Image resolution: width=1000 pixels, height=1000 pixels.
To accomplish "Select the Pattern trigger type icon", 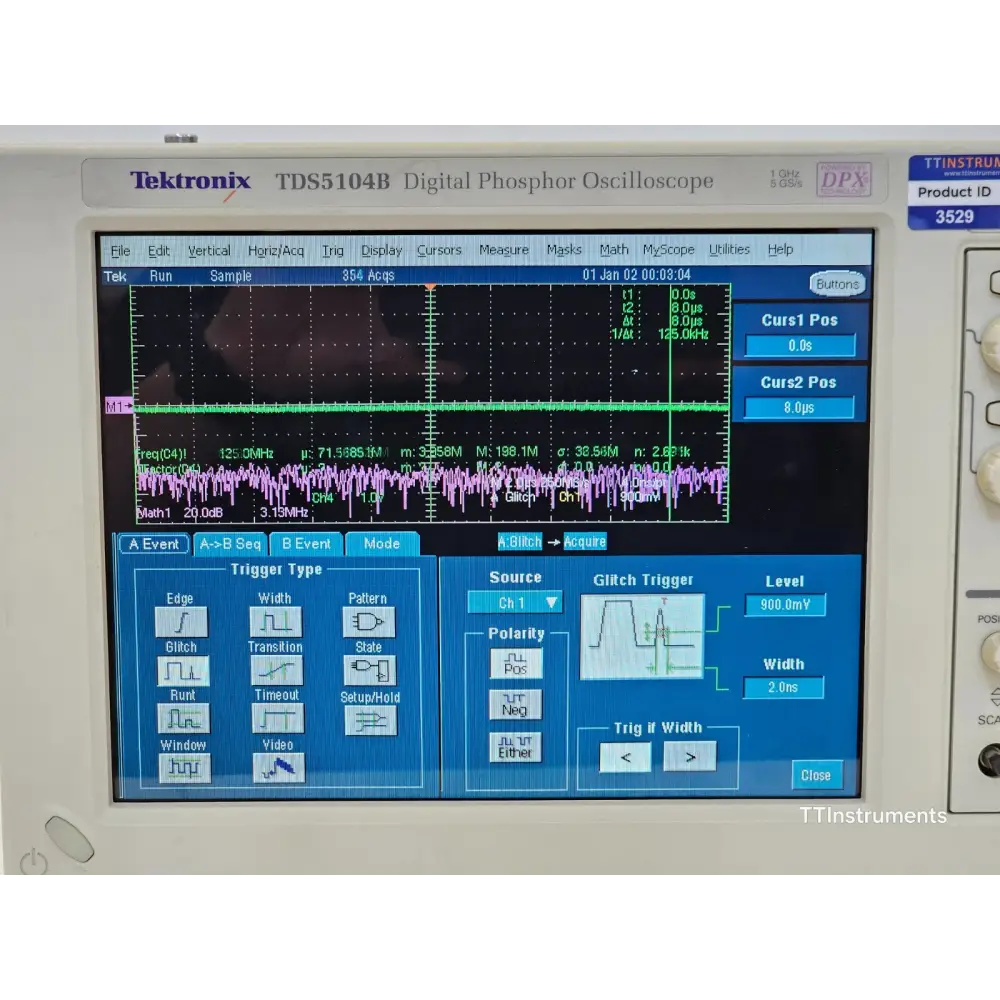I will click(x=369, y=621).
